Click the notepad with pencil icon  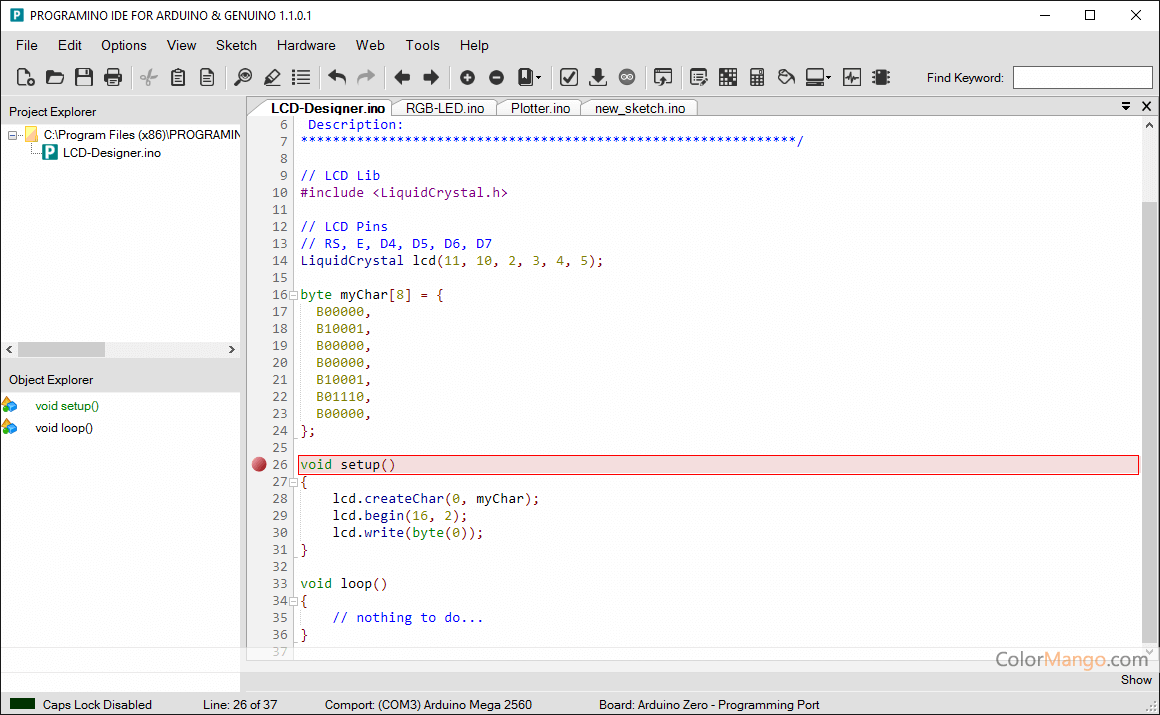click(698, 77)
